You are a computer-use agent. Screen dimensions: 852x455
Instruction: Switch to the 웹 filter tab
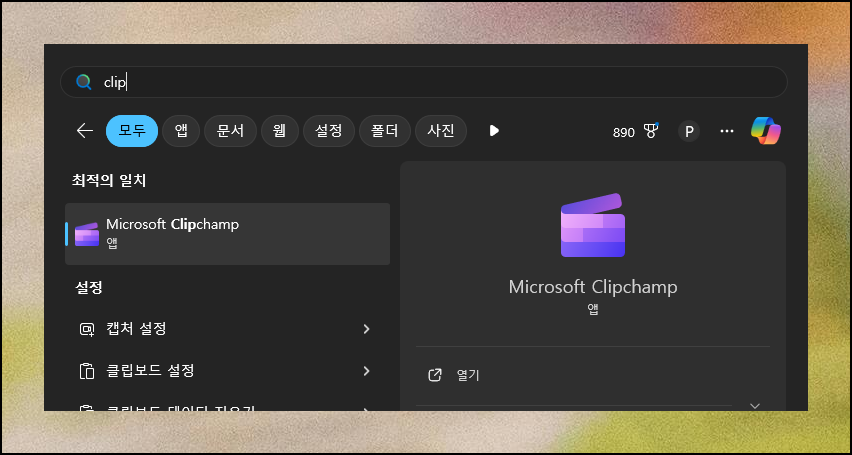click(280, 131)
